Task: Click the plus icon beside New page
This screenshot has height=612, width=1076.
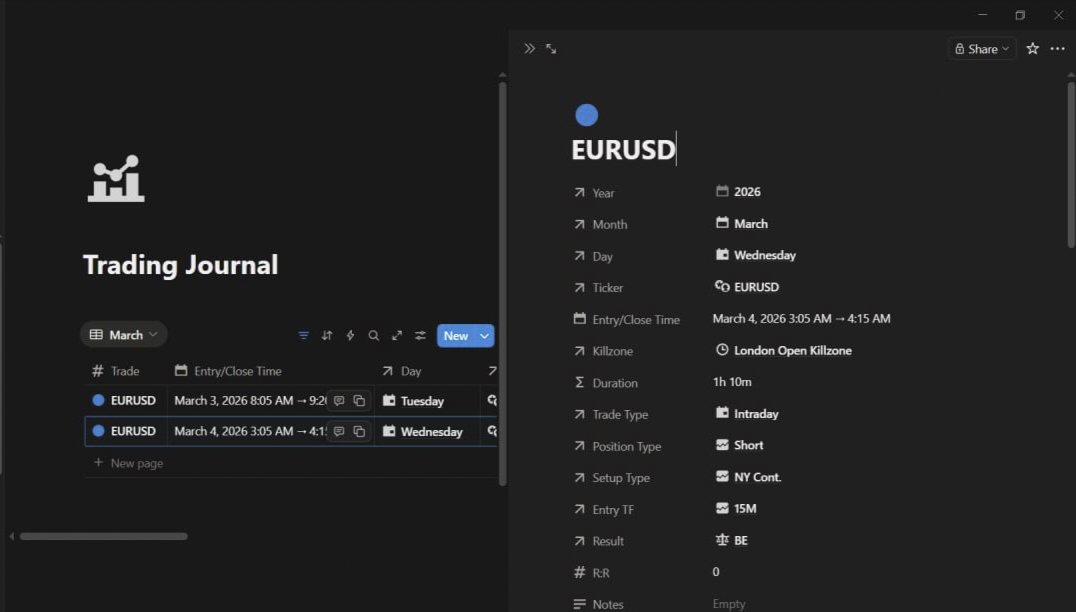Action: [98, 462]
